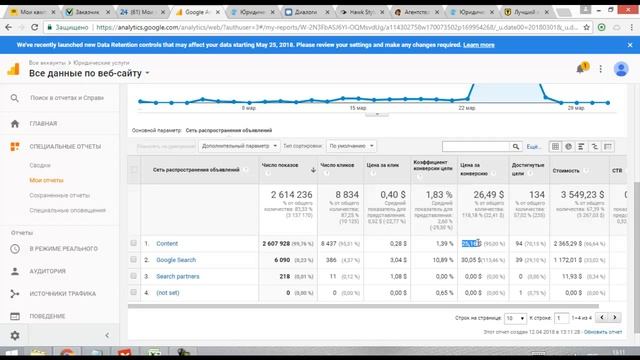This screenshot has width=640, height=360.
Task: Go to next table page arrow
Action: pyautogui.click(x=614, y=318)
